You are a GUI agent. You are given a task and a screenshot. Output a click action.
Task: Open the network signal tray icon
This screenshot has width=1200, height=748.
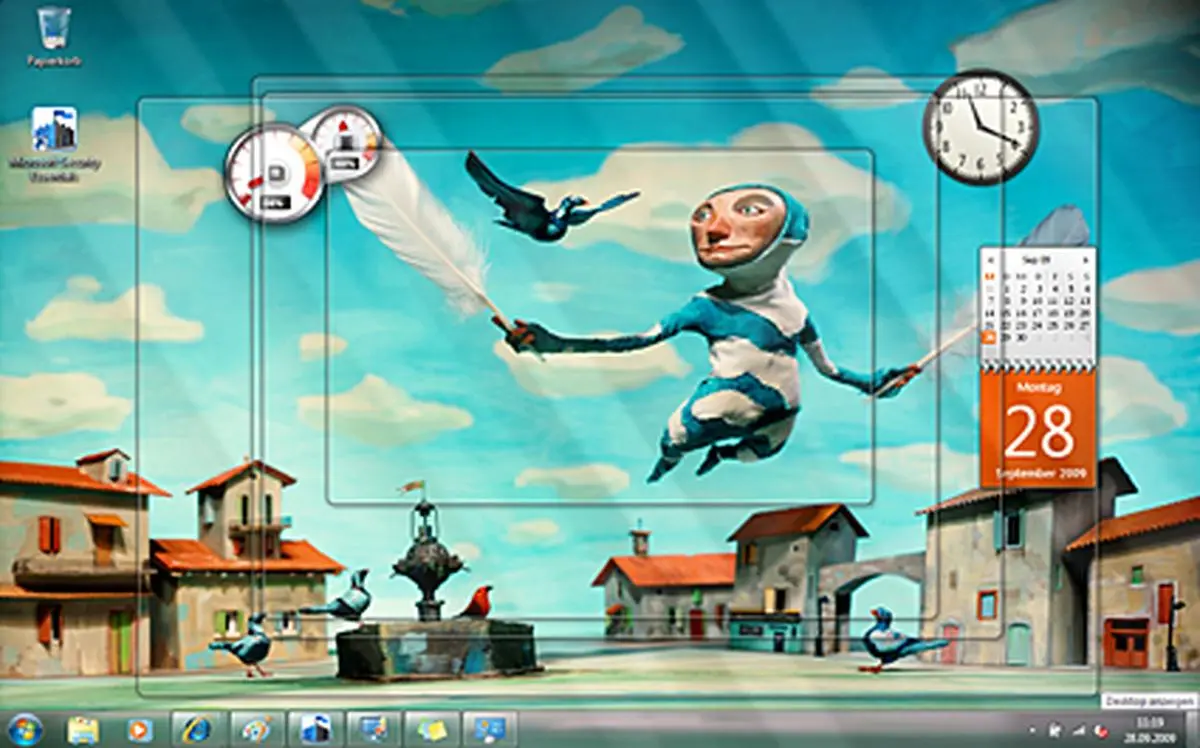(1078, 729)
